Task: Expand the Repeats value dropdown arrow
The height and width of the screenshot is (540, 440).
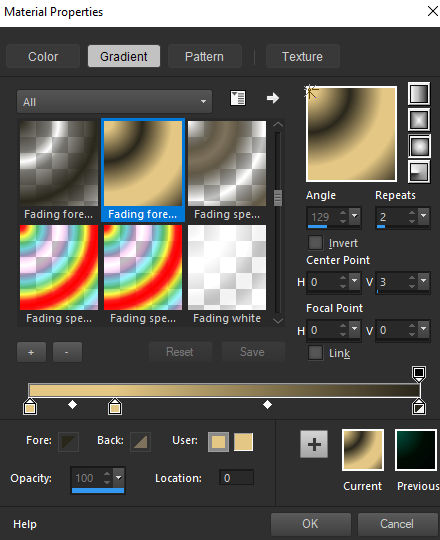Action: (424, 216)
